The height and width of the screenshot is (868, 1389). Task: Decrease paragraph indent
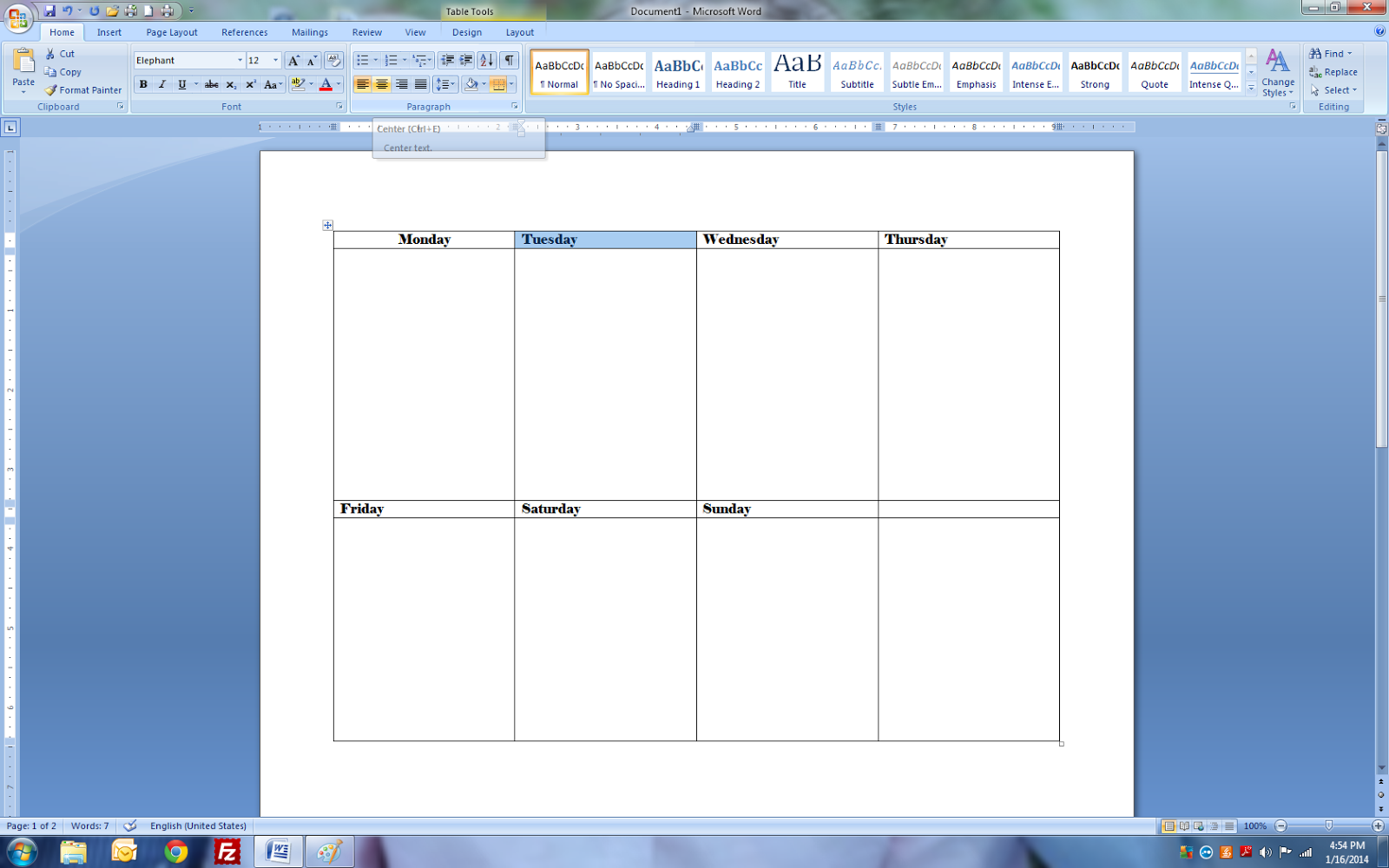tap(447, 61)
